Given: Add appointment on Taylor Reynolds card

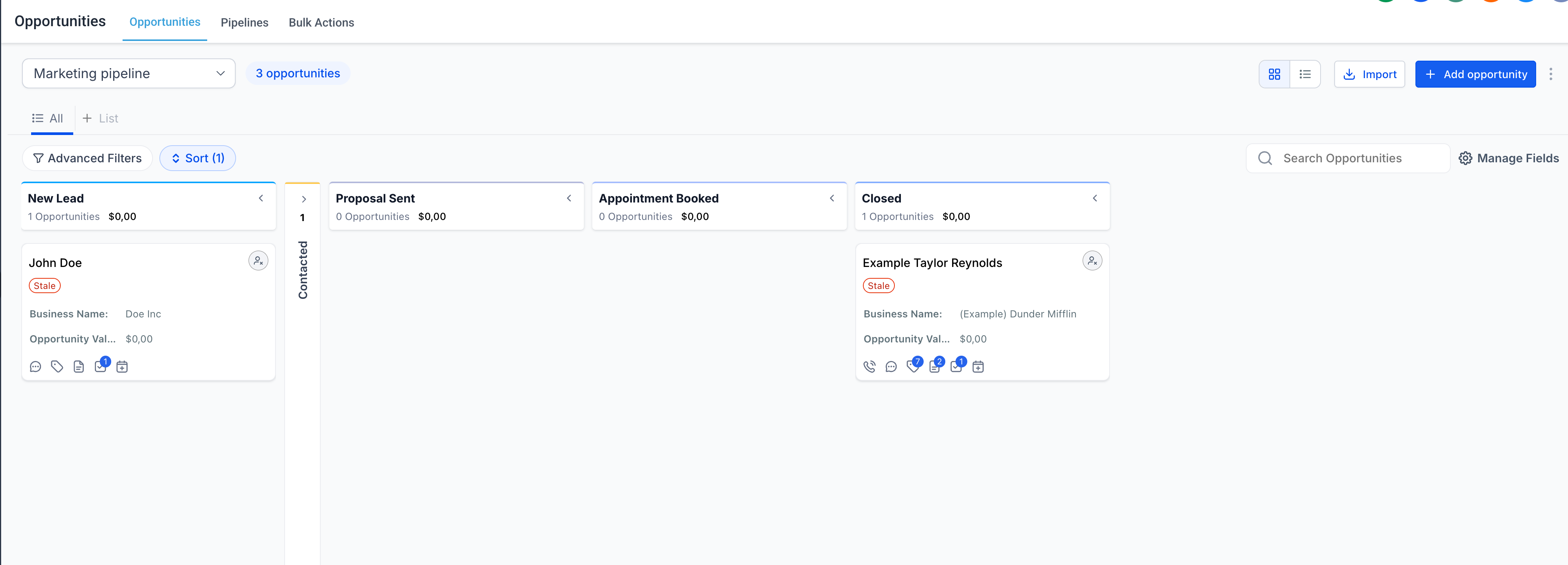Looking at the screenshot, I should click(x=978, y=367).
